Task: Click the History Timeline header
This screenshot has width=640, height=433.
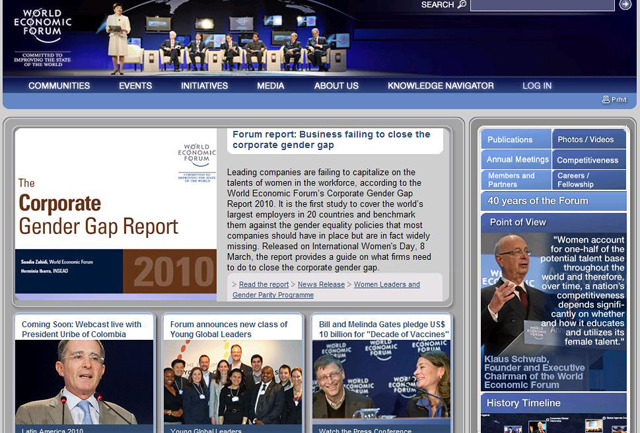Action: pos(554,403)
